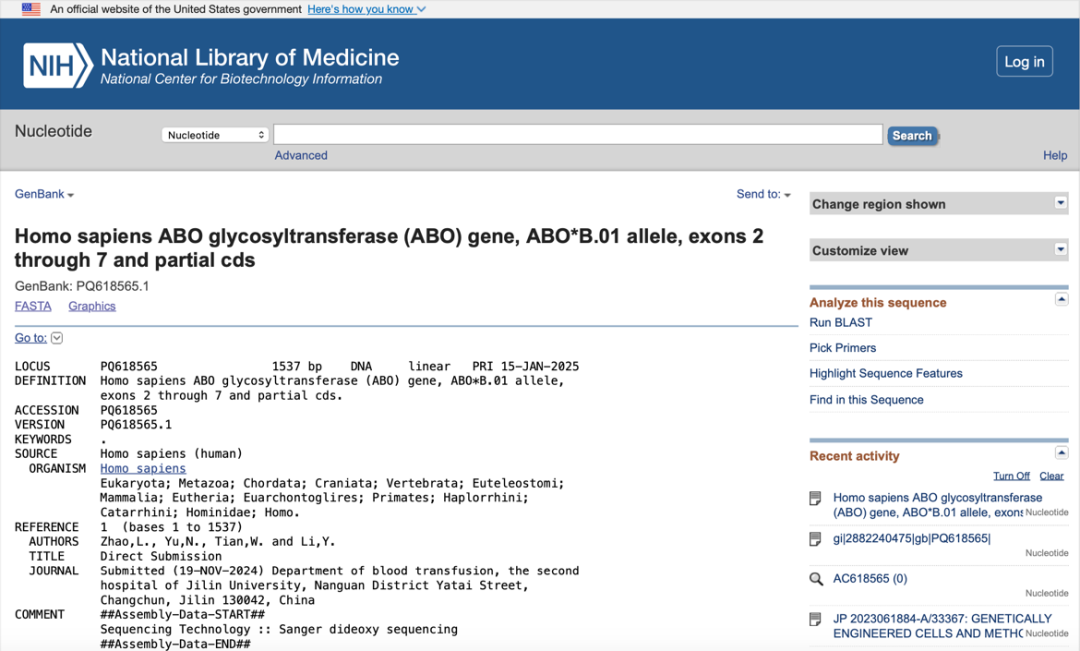Expand the Customize view panel
The width and height of the screenshot is (1080, 651).
1061,249
